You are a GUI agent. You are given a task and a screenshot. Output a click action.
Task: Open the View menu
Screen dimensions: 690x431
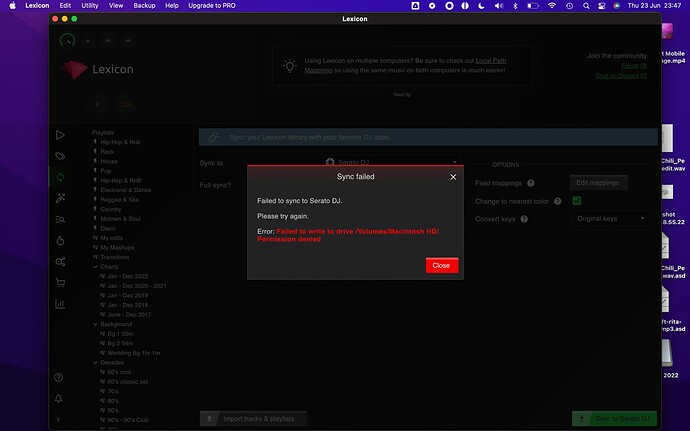pyautogui.click(x=116, y=6)
